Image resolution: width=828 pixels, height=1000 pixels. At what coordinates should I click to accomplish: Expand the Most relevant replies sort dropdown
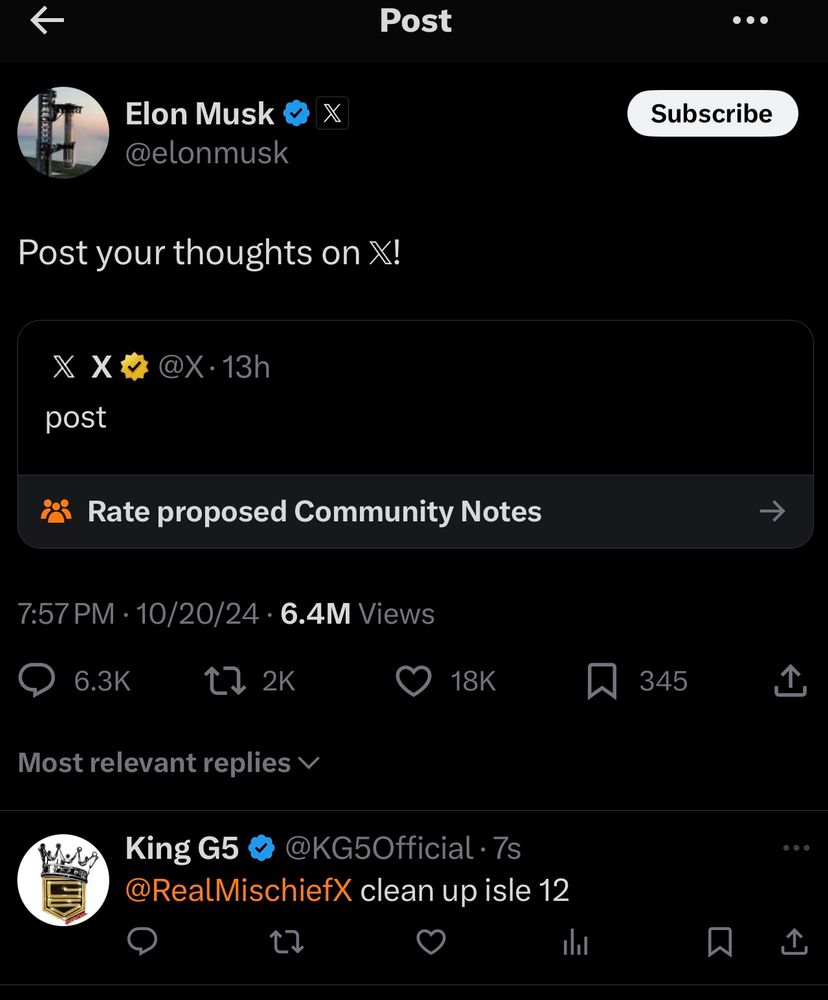(169, 763)
